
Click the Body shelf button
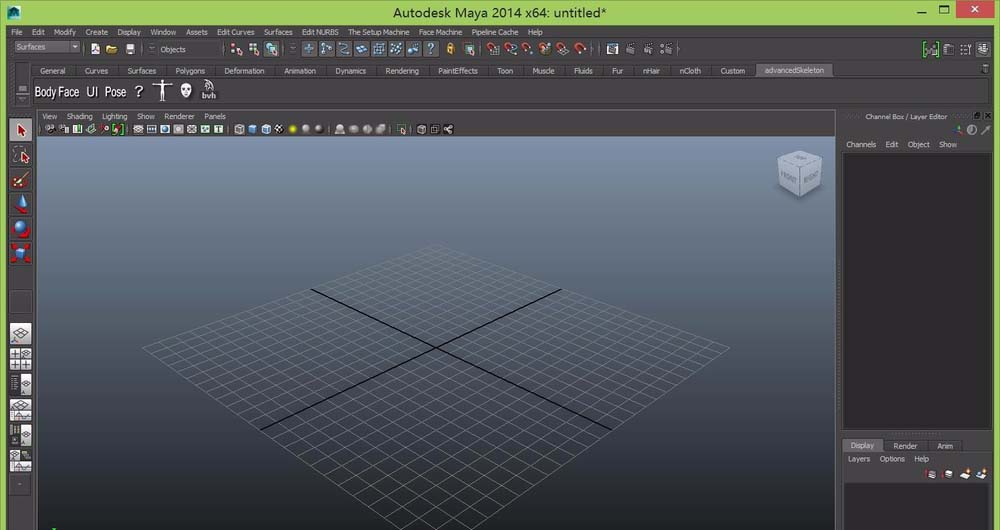pyautogui.click(x=45, y=92)
